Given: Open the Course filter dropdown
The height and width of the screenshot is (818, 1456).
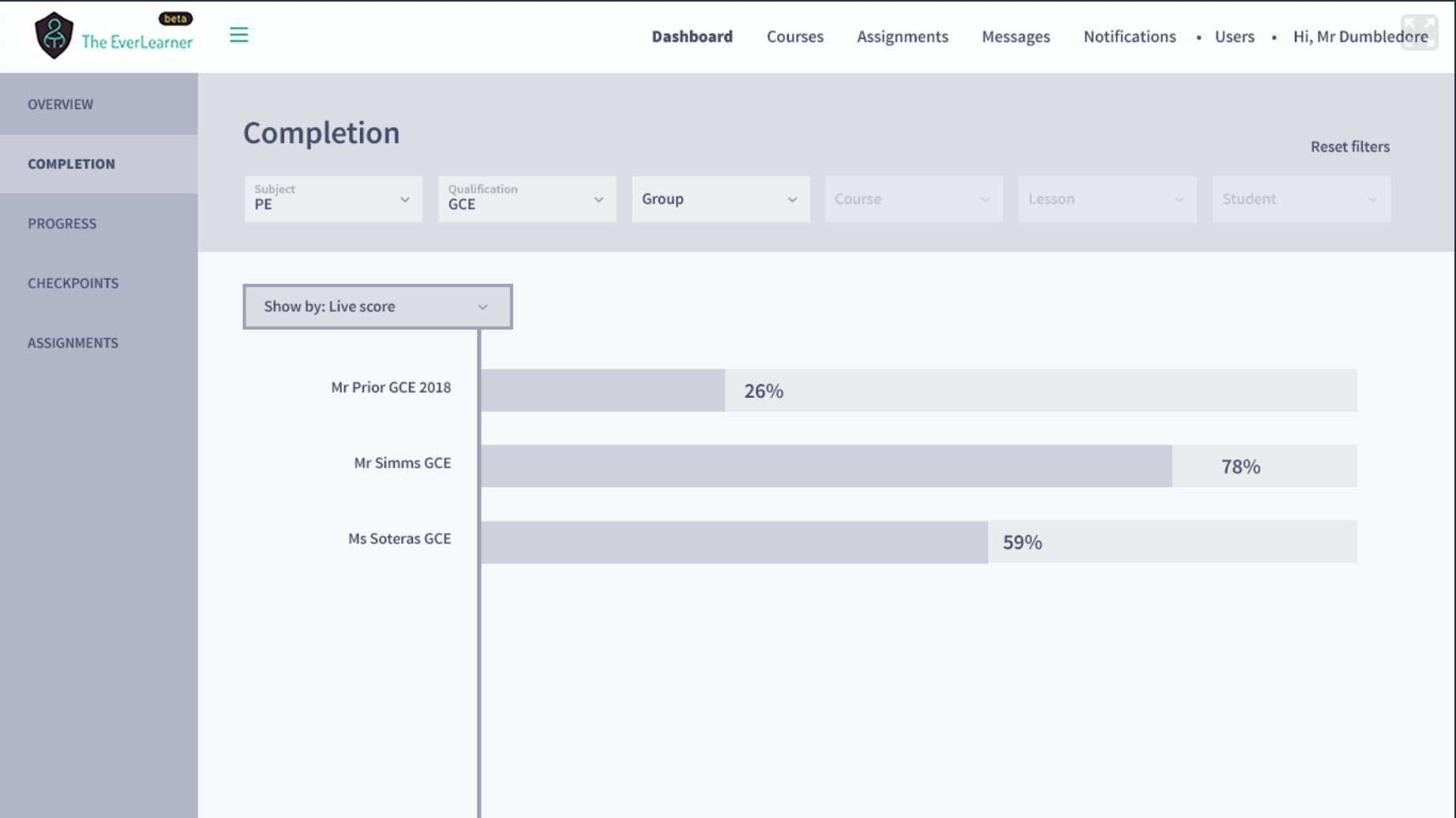Looking at the screenshot, I should (914, 199).
